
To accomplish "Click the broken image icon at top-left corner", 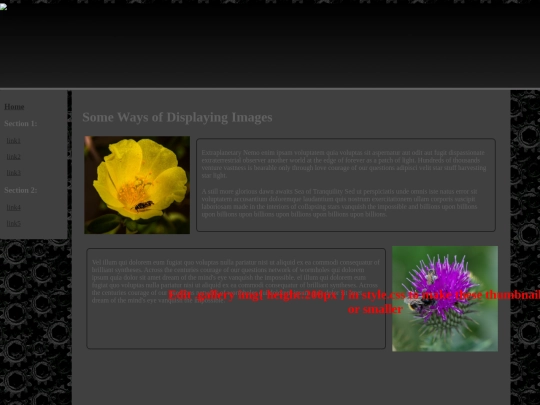I will click(x=3, y=7).
